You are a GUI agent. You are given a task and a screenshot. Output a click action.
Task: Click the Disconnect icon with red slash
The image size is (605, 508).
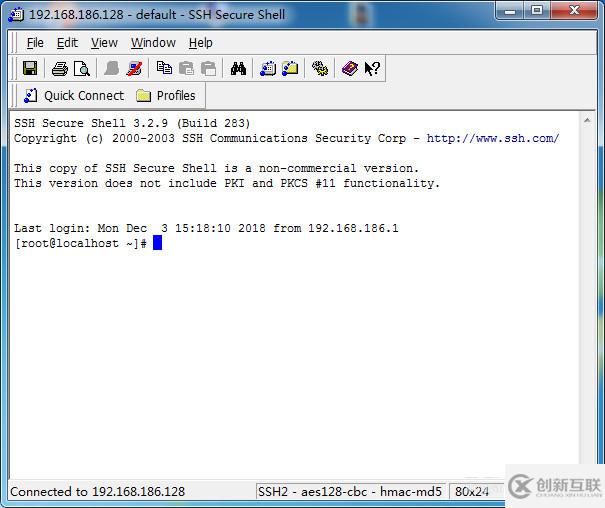[134, 69]
